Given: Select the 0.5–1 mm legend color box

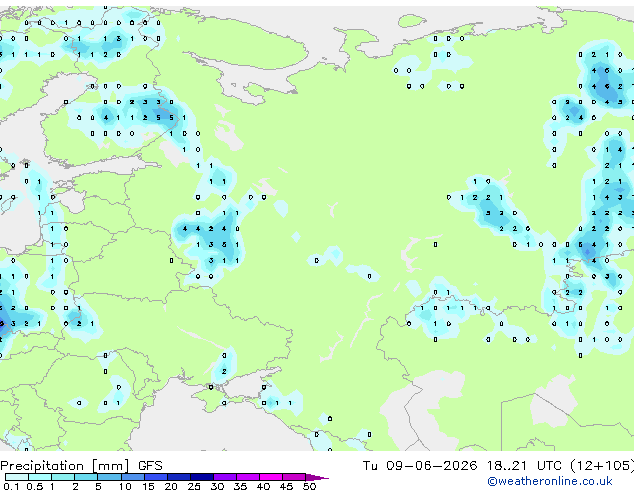Looking at the screenshot, I should [x=40, y=477].
